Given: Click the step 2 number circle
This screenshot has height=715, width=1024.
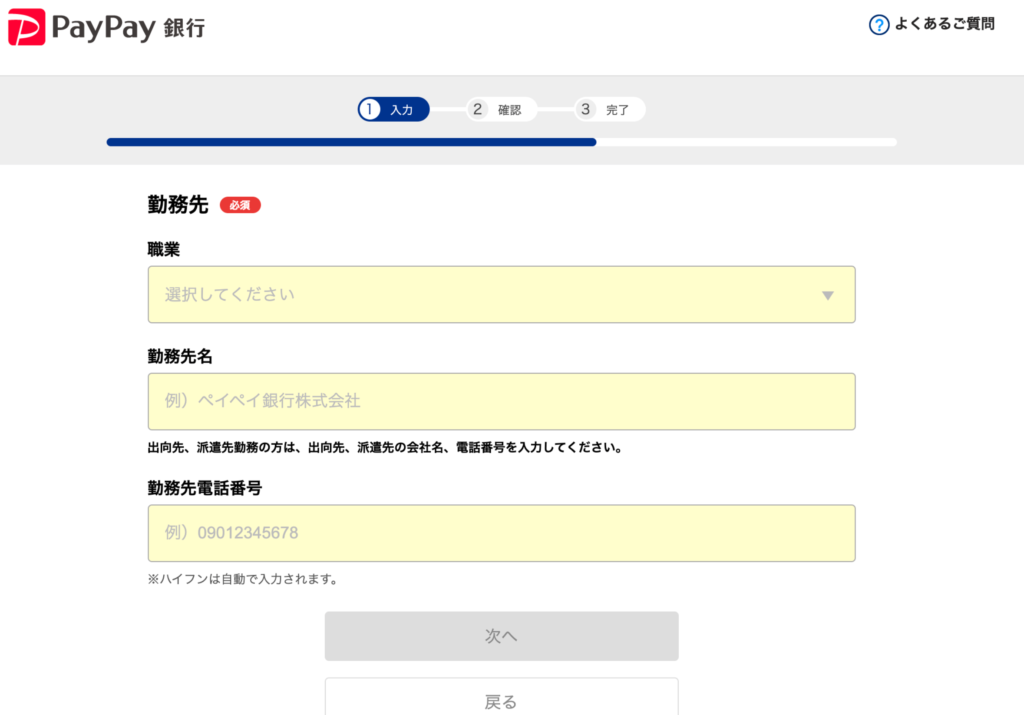Looking at the screenshot, I should coord(478,110).
